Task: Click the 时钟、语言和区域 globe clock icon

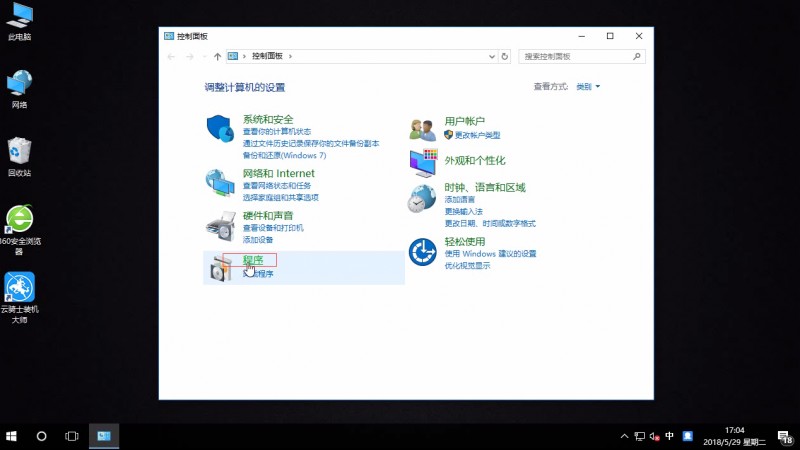Action: point(422,198)
